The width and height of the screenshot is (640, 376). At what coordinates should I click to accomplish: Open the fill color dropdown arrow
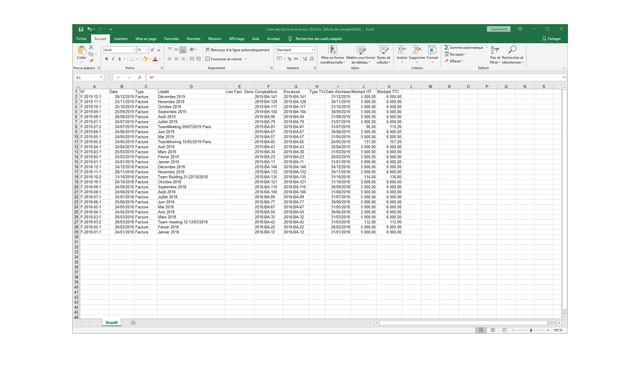[149, 59]
